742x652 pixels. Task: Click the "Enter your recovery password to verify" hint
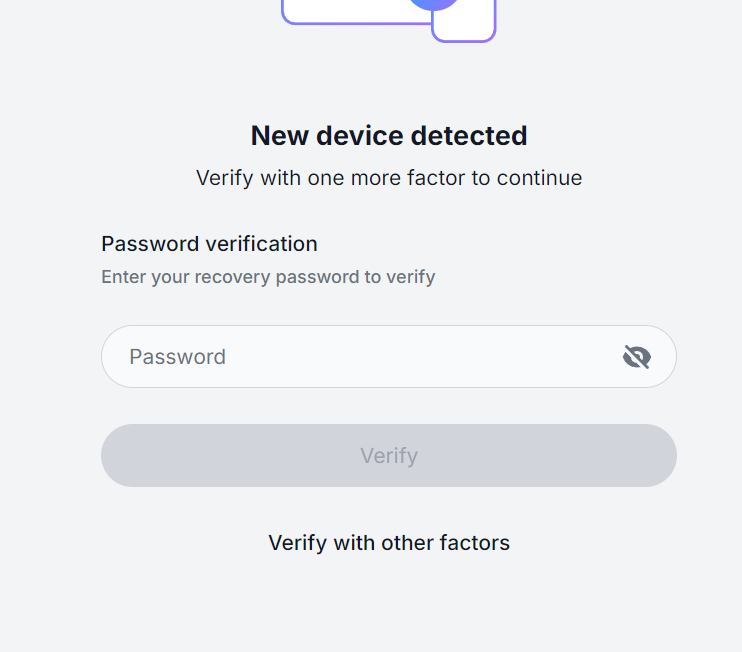[268, 277]
